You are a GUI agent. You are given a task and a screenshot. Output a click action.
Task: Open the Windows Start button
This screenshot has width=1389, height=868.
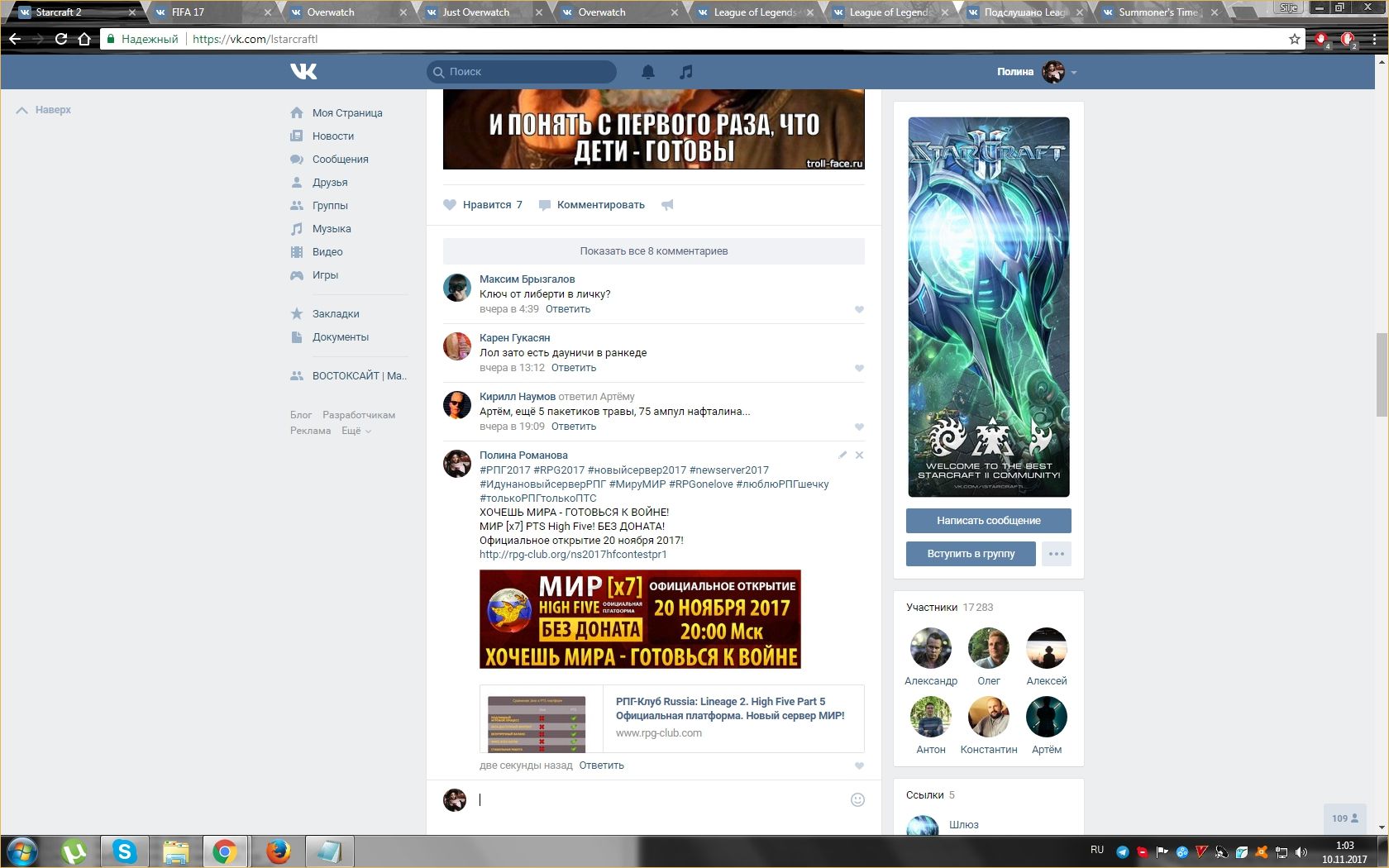(x=22, y=851)
